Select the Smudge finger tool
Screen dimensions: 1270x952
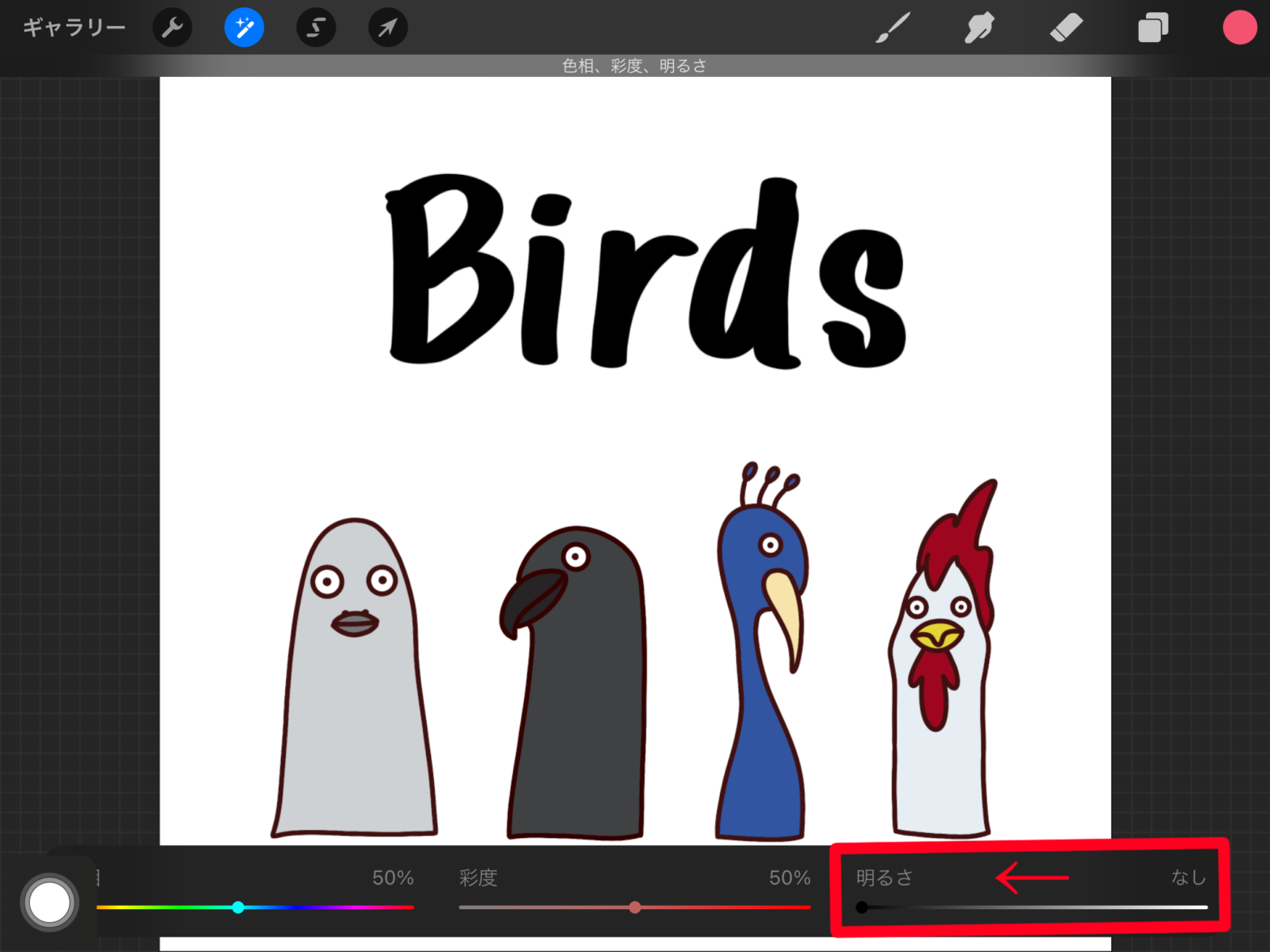pos(979,28)
